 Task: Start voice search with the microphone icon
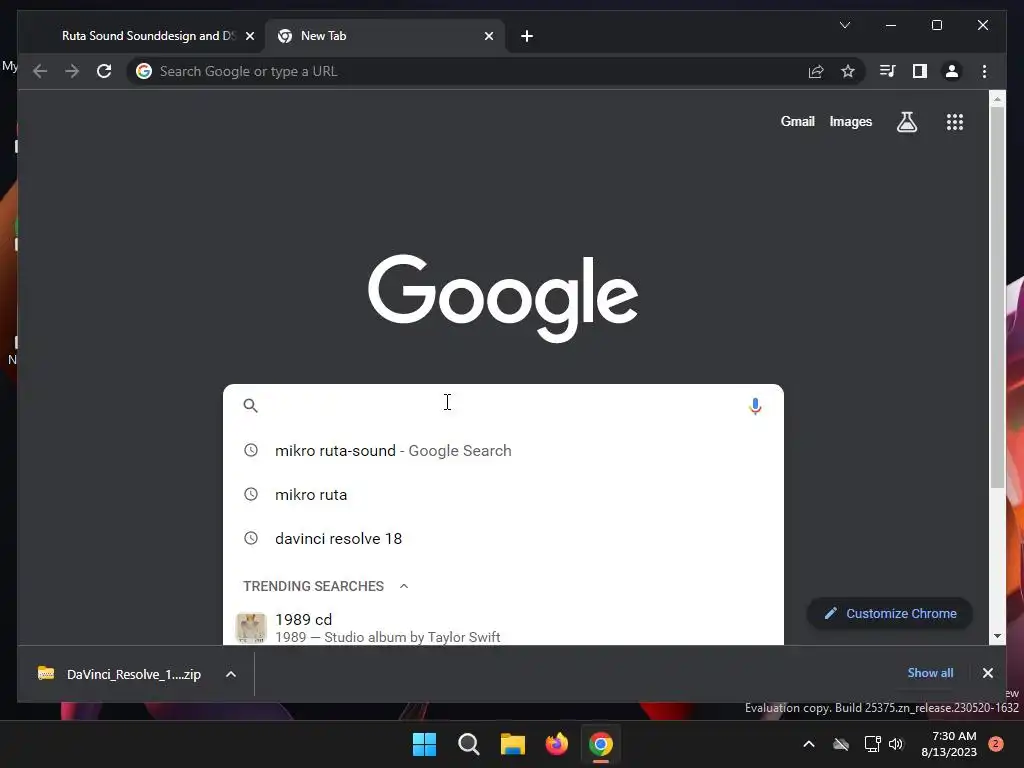point(755,406)
